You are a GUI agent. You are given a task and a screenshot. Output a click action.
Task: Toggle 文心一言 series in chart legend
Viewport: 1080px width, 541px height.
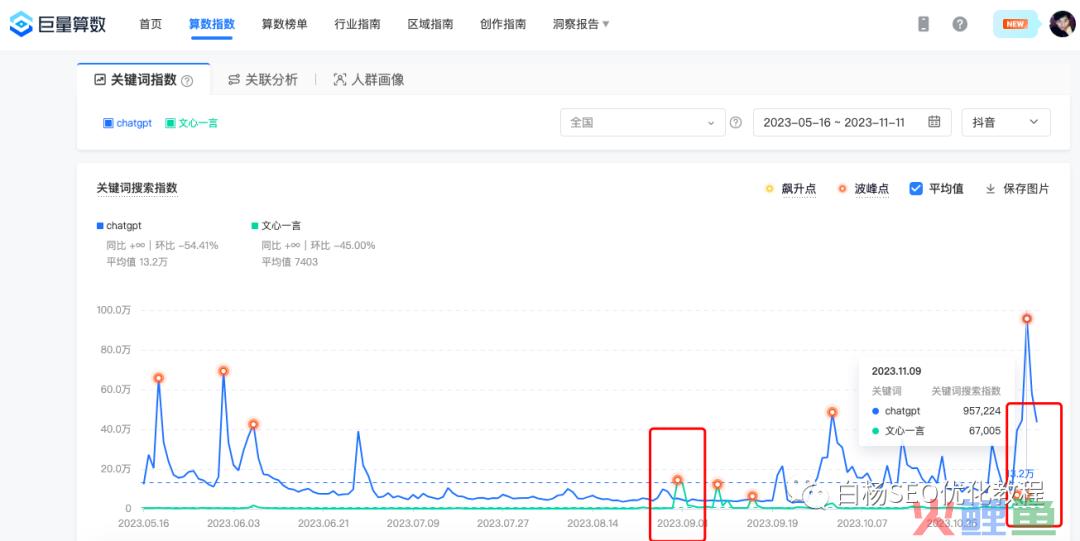pos(276,225)
